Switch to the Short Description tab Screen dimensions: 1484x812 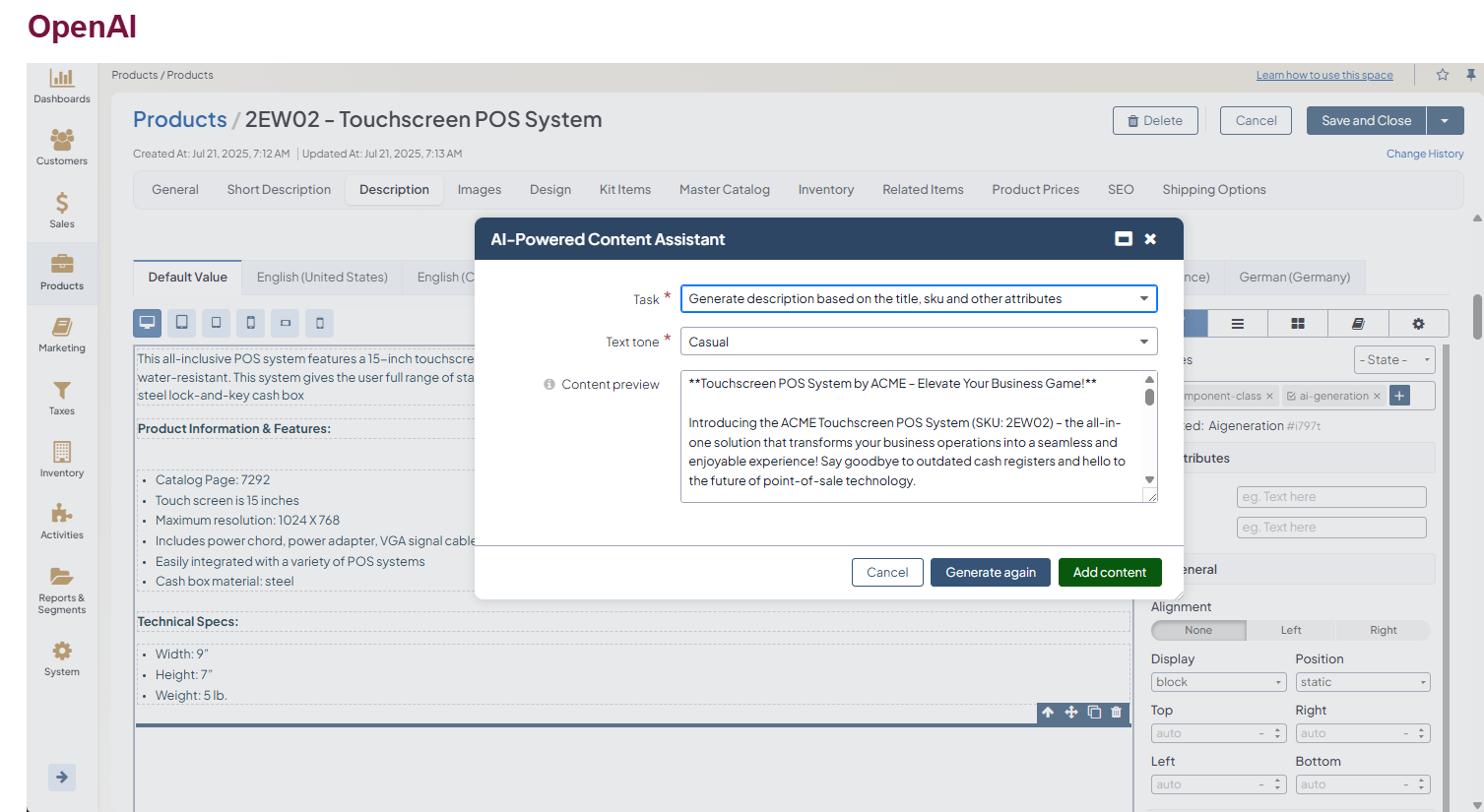coord(279,190)
